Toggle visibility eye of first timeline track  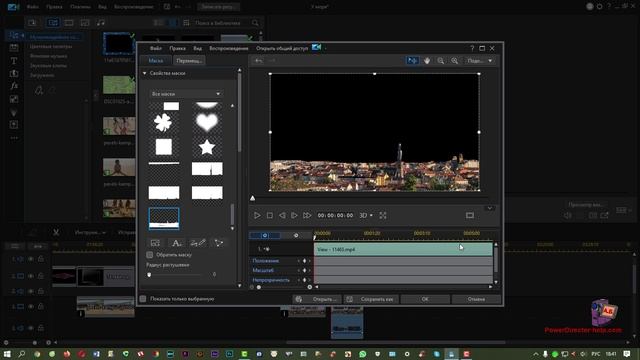click(31, 259)
